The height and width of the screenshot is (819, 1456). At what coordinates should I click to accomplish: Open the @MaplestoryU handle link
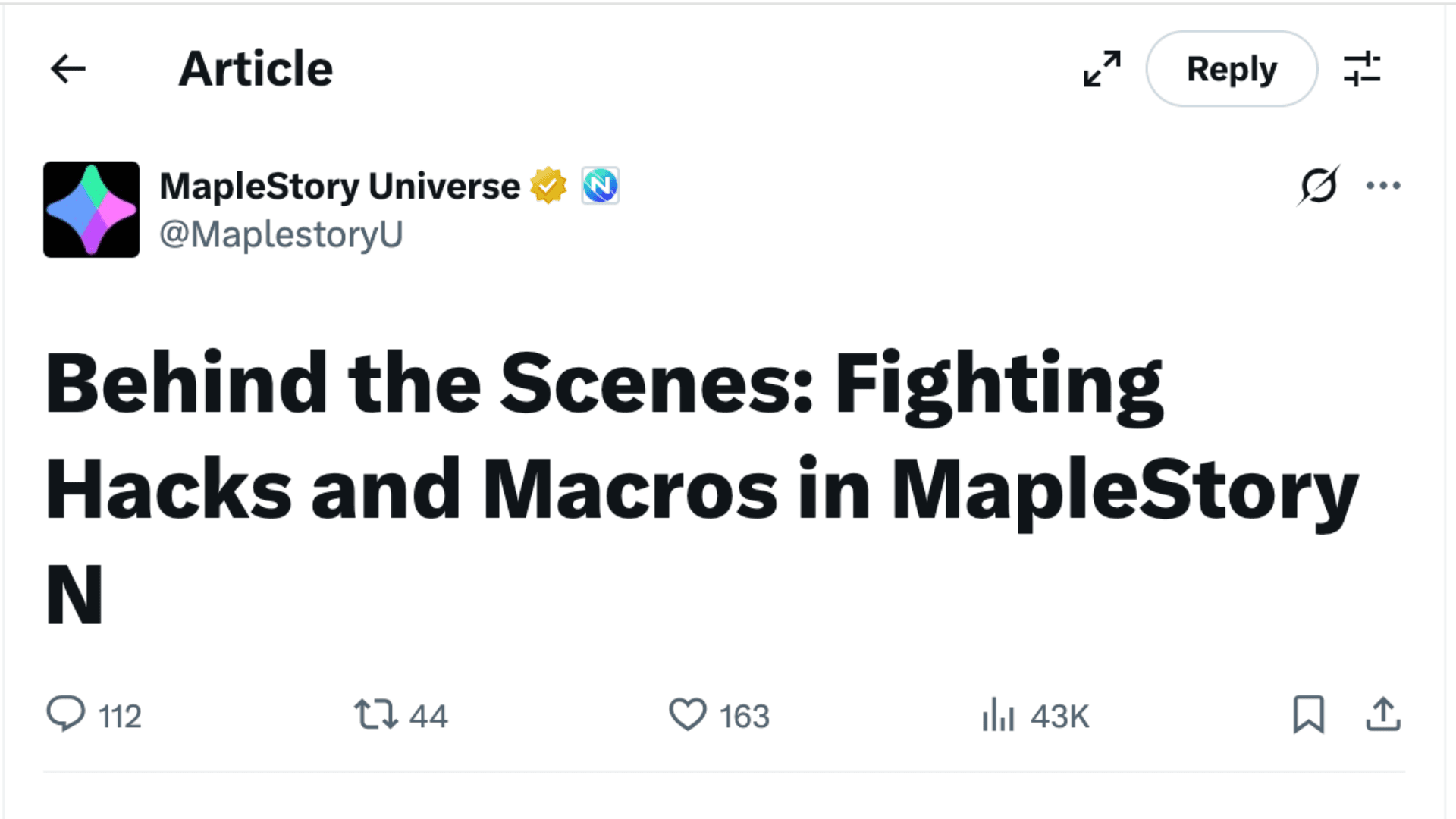point(281,234)
